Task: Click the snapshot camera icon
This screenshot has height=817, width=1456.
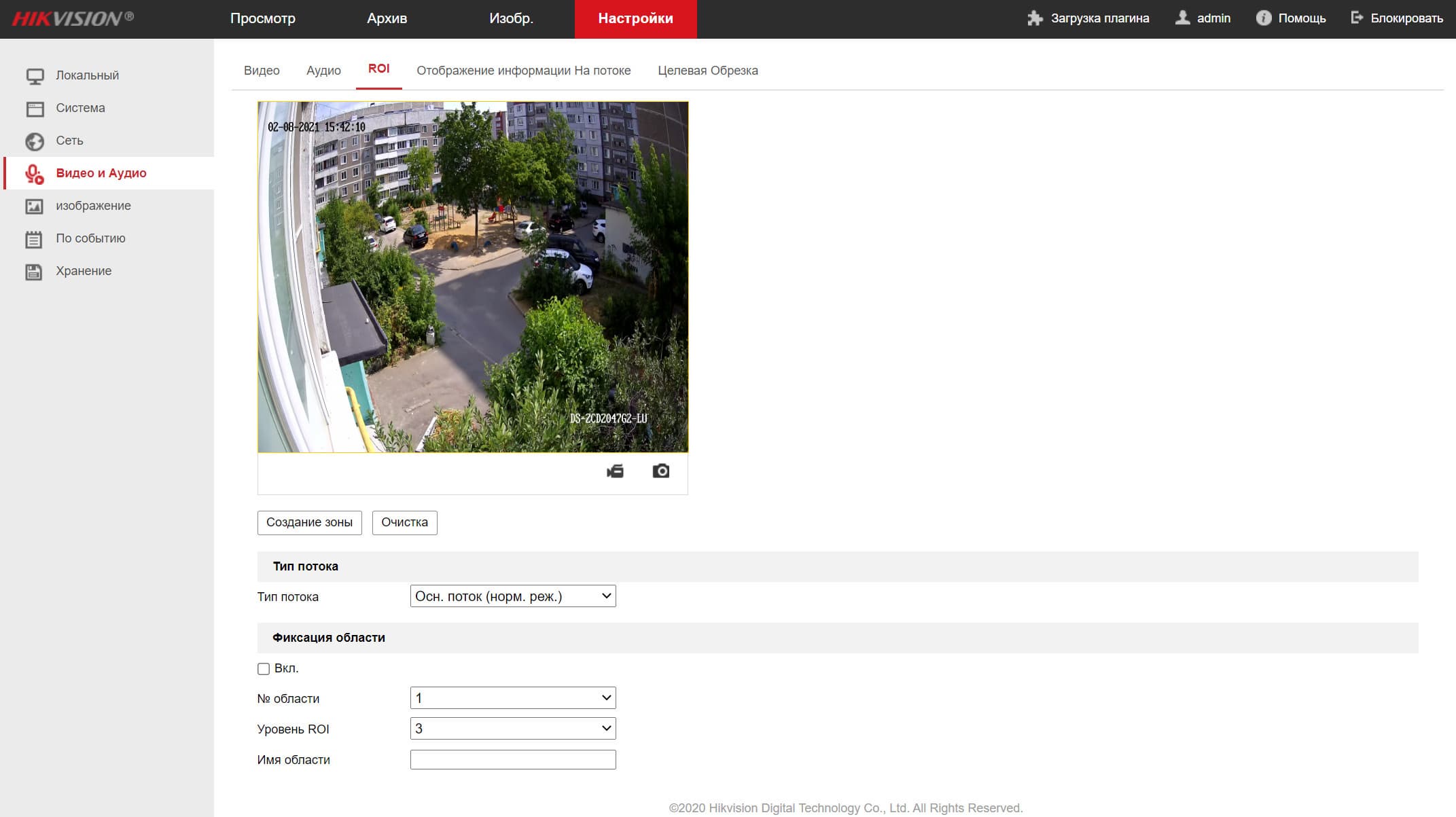Action: click(x=660, y=471)
